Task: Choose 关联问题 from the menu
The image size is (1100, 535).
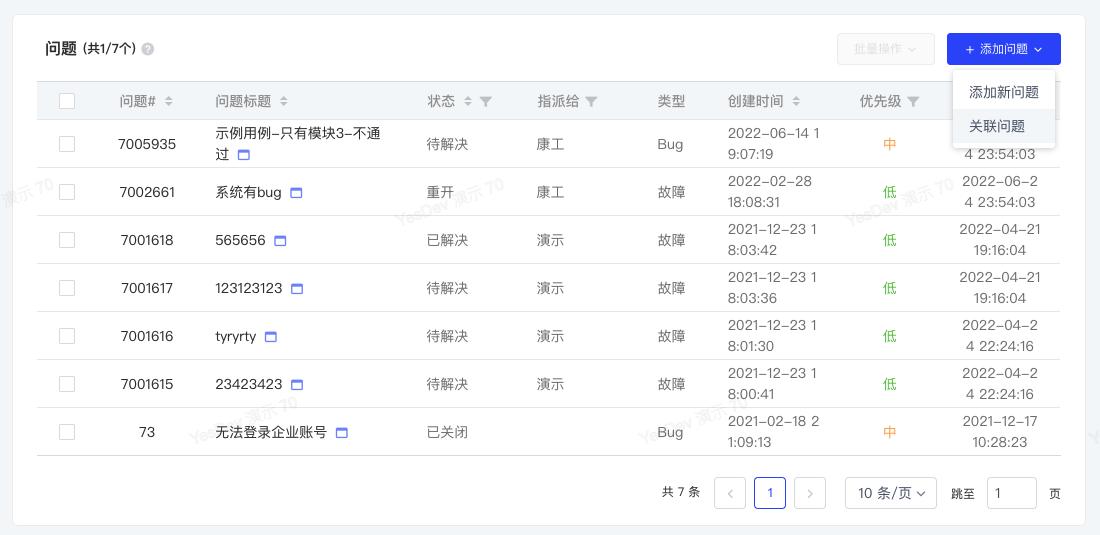Action: [1003, 126]
